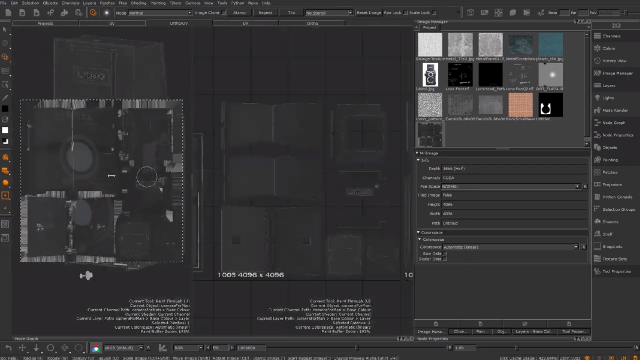Toggle the Pos Lock checkbox
The height and width of the screenshot is (360, 640).
click(x=405, y=13)
